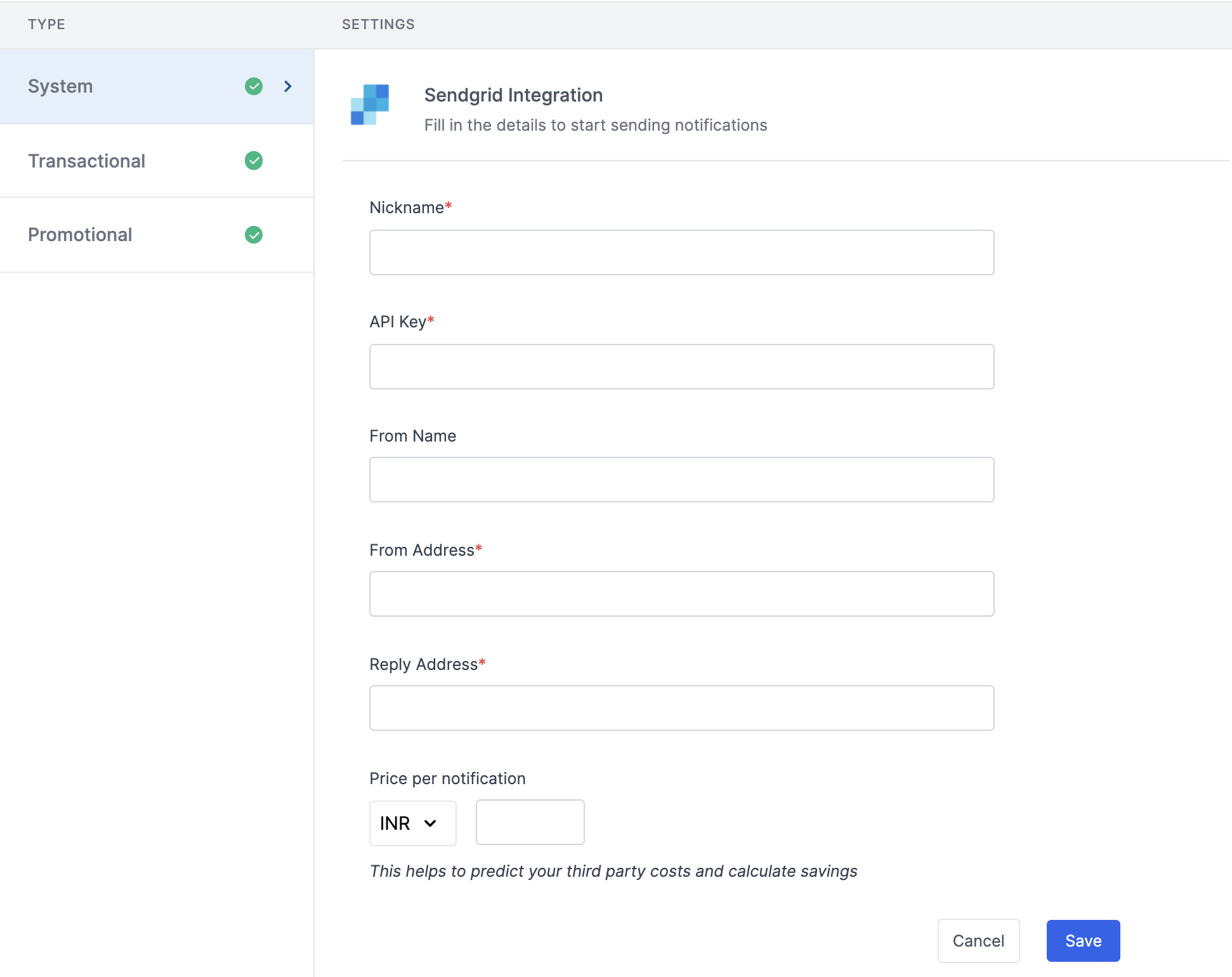Click the TYPE column header
This screenshot has width=1232, height=977.
pyautogui.click(x=46, y=24)
